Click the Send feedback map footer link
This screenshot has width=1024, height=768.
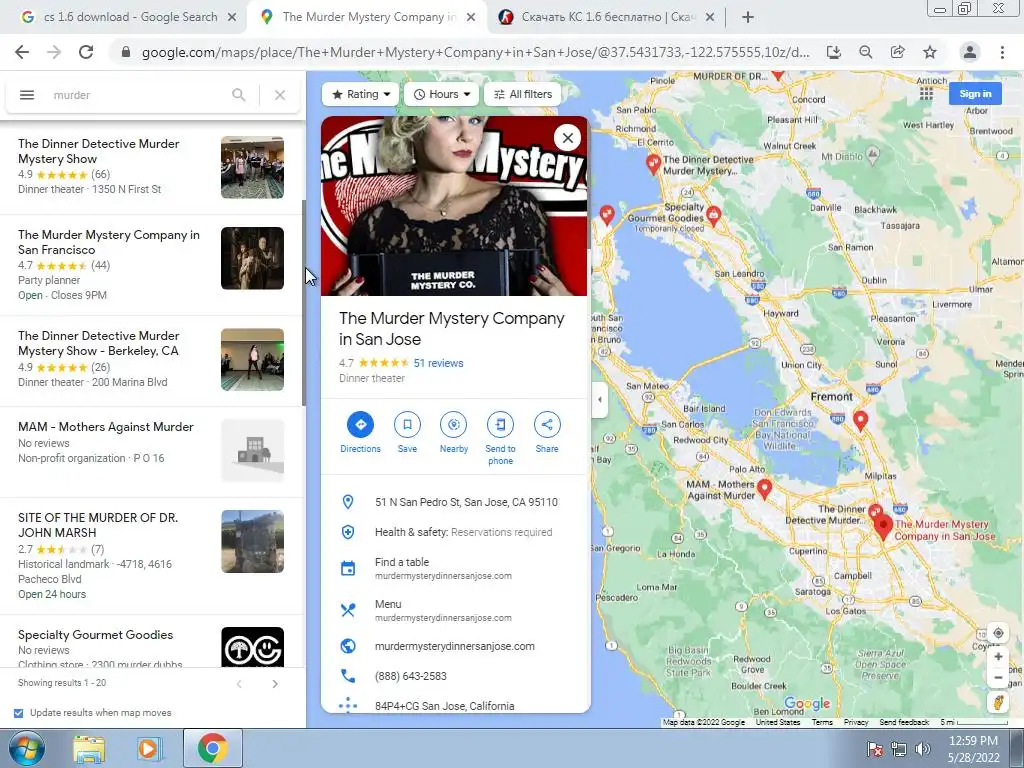pyautogui.click(x=904, y=722)
